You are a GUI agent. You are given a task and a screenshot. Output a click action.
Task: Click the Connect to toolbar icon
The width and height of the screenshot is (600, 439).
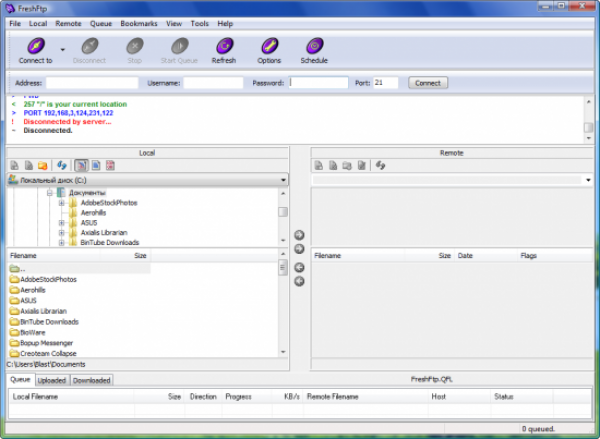34,48
